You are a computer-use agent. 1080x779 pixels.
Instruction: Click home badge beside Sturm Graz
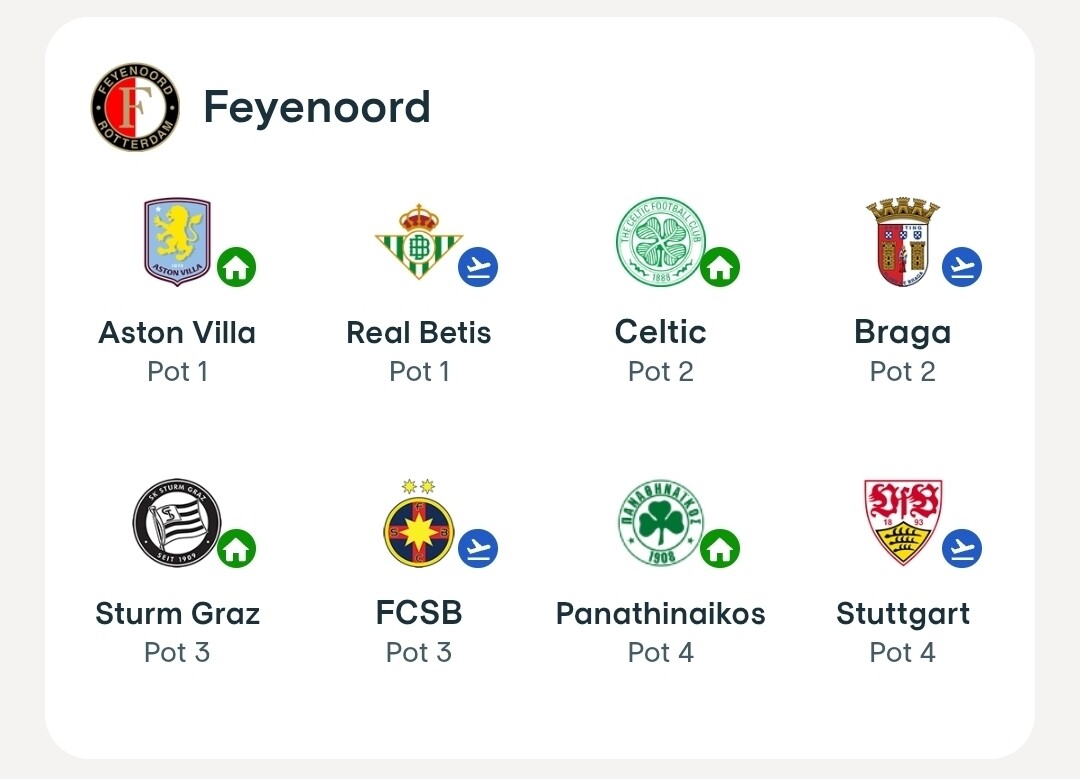point(236,548)
